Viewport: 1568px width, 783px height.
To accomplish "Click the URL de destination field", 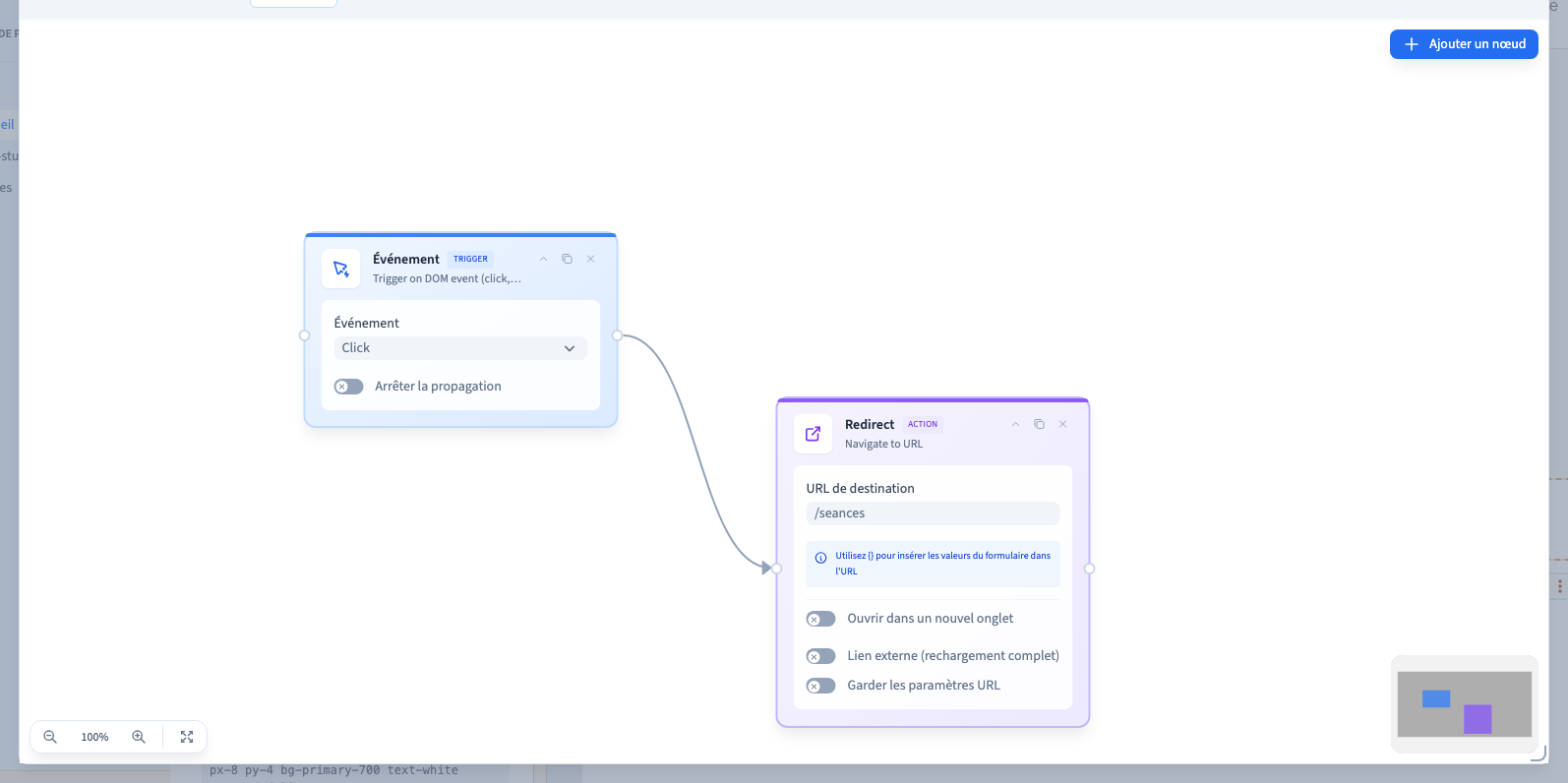I will coord(933,513).
